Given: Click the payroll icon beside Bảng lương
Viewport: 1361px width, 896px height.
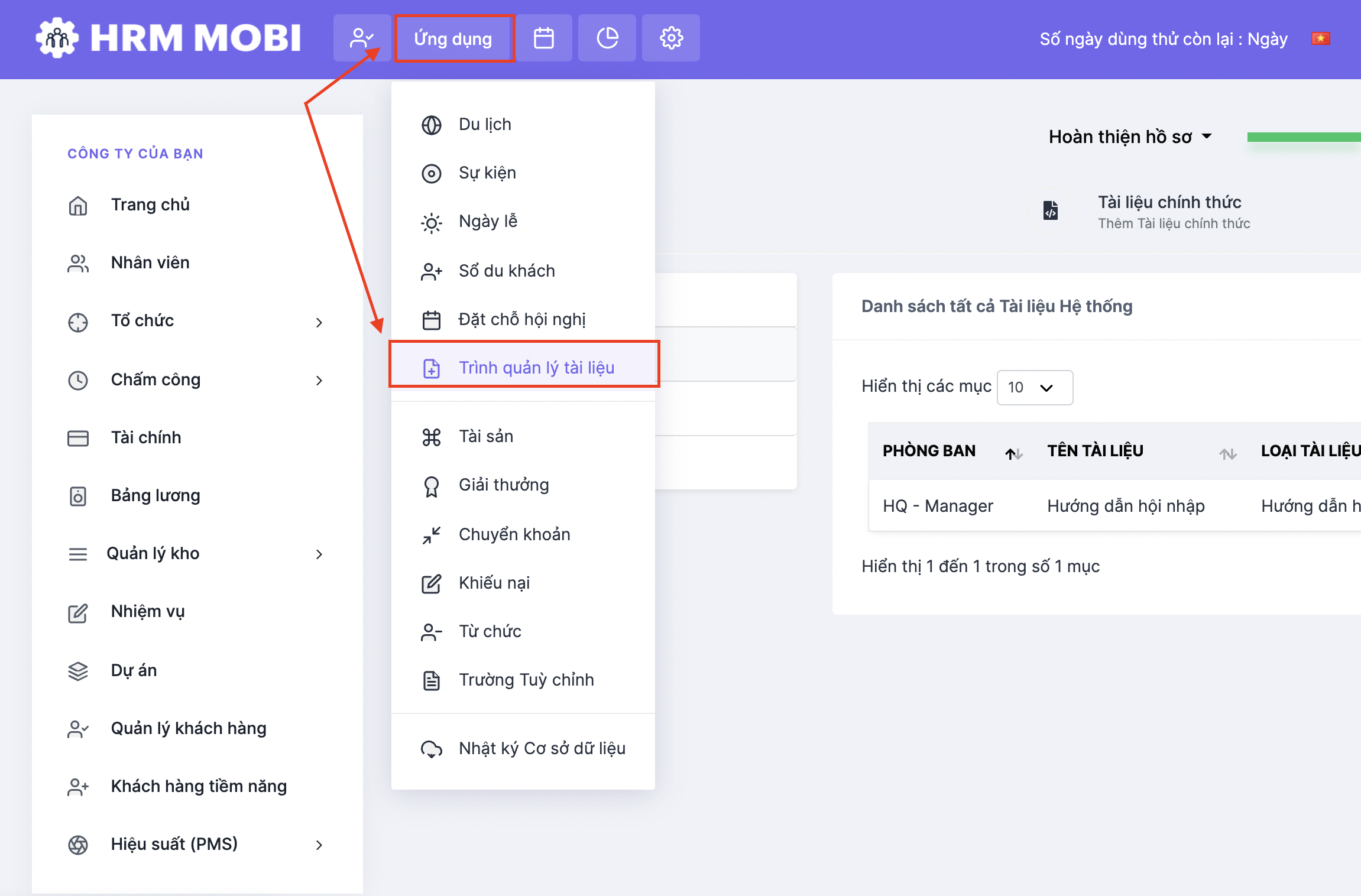Looking at the screenshot, I should [77, 496].
